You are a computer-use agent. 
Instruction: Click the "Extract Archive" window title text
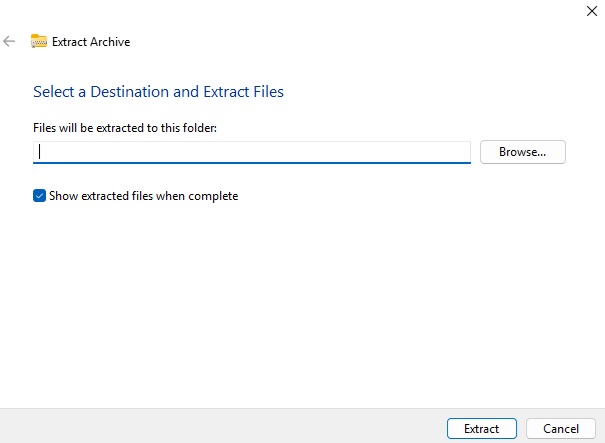point(91,42)
